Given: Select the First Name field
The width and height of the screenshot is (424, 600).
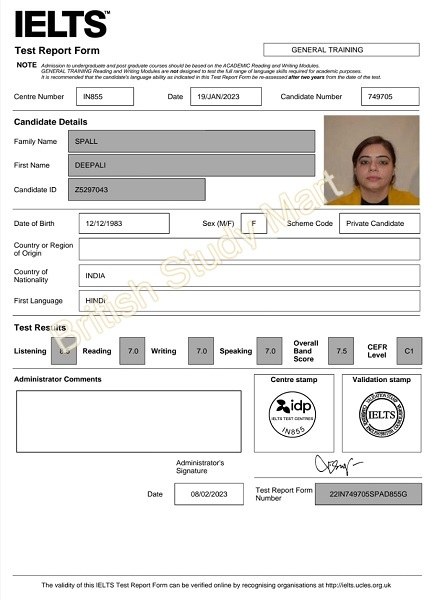Looking at the screenshot, I should 192,165.
